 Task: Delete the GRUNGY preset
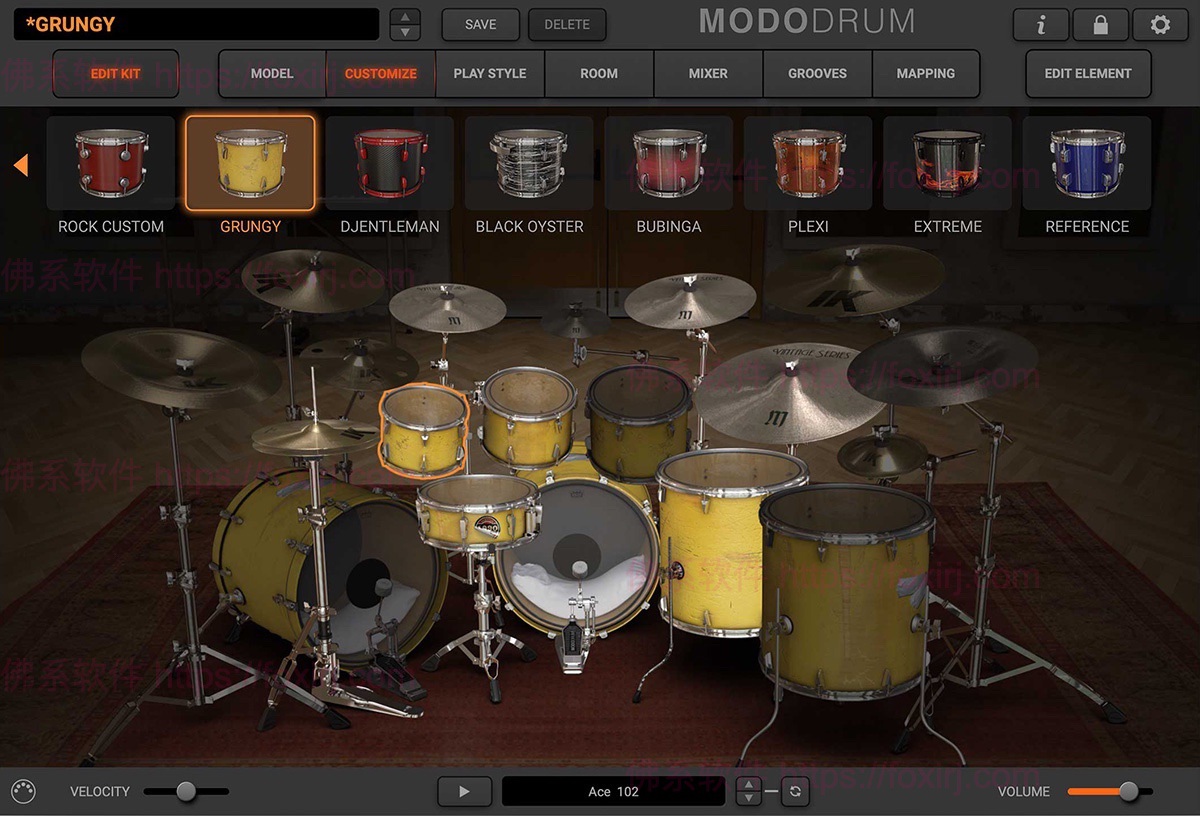point(567,25)
